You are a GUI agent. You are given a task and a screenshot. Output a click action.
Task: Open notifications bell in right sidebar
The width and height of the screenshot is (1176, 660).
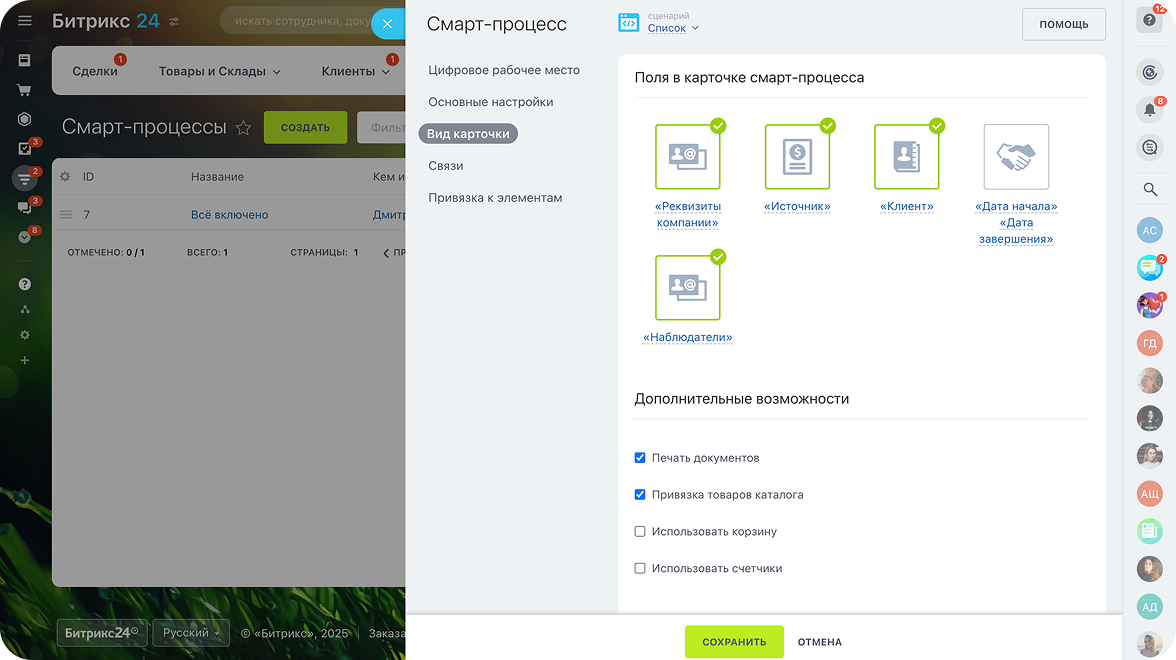(1150, 109)
